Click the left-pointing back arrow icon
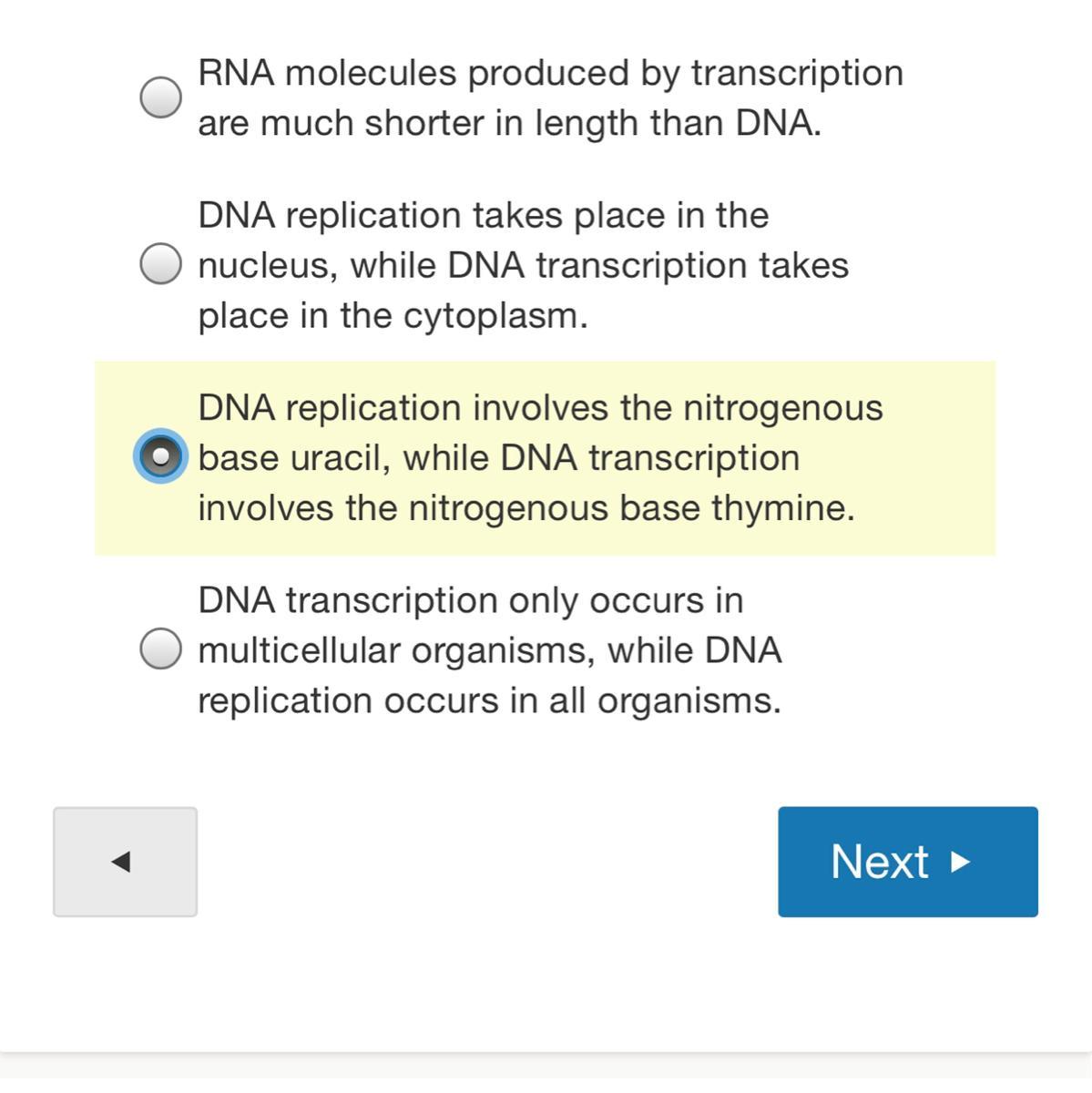This screenshot has height=1093, width=1092. coord(121,862)
